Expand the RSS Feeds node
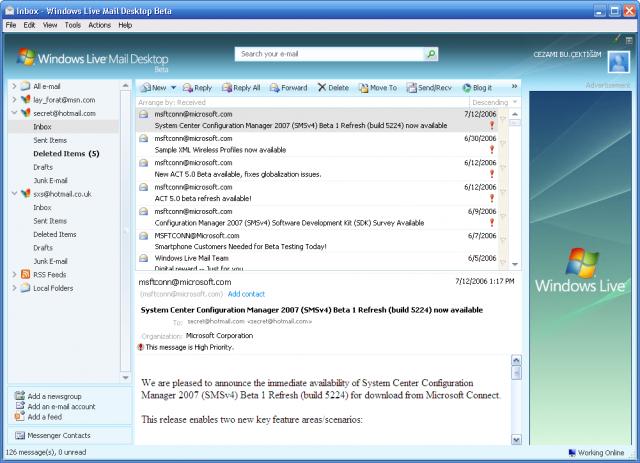This screenshot has height=463, width=640. click(x=14, y=274)
